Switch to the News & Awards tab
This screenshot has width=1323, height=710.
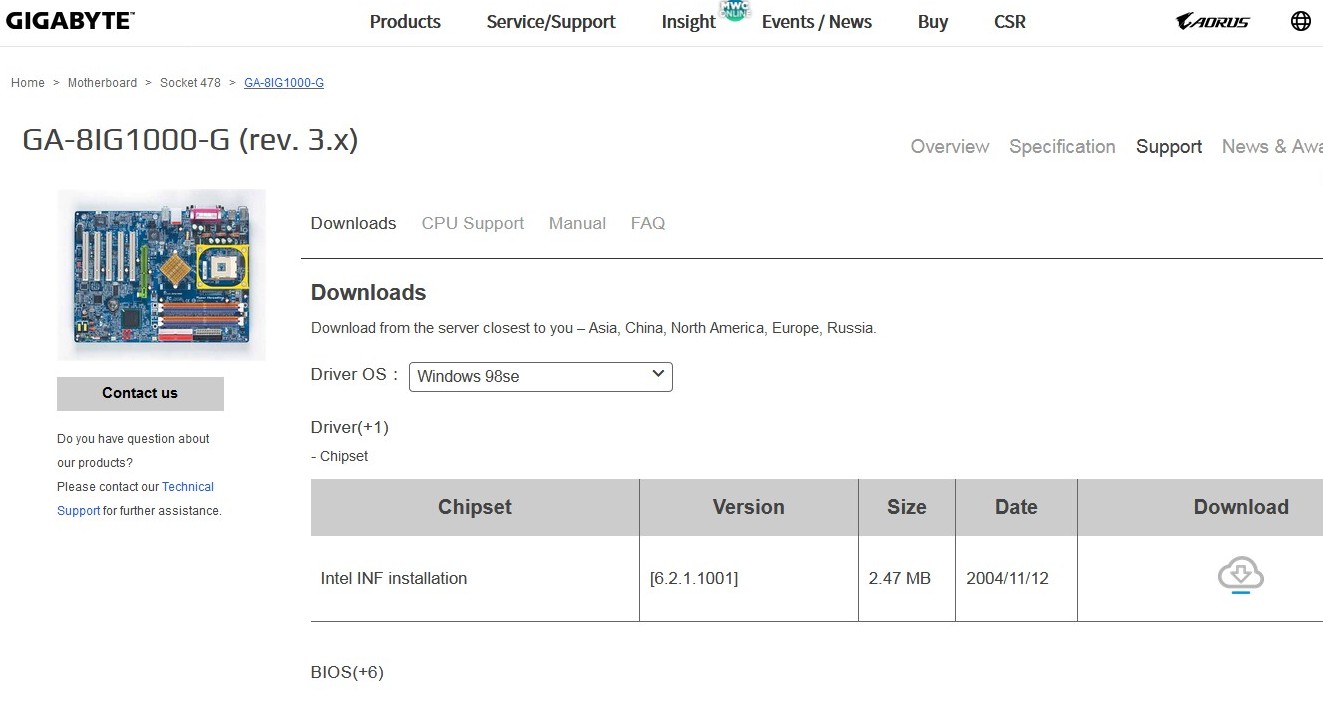pyautogui.click(x=1272, y=147)
